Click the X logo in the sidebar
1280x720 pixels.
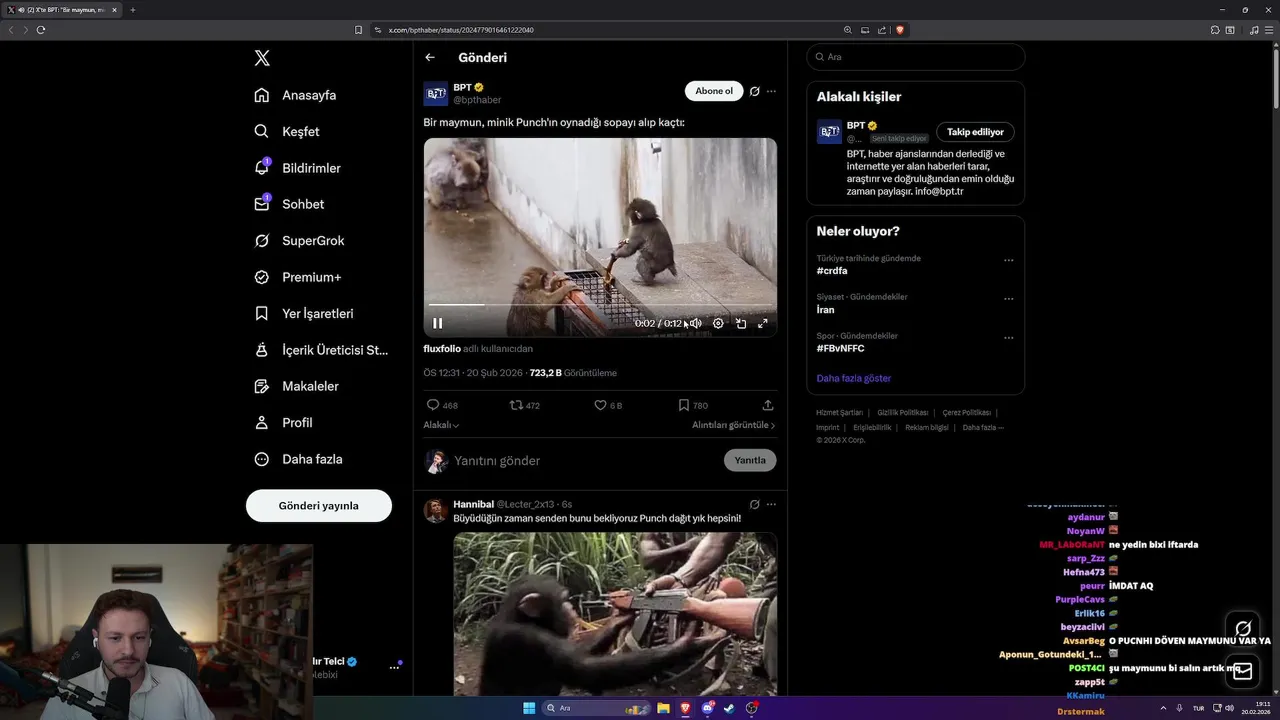pyautogui.click(x=262, y=58)
